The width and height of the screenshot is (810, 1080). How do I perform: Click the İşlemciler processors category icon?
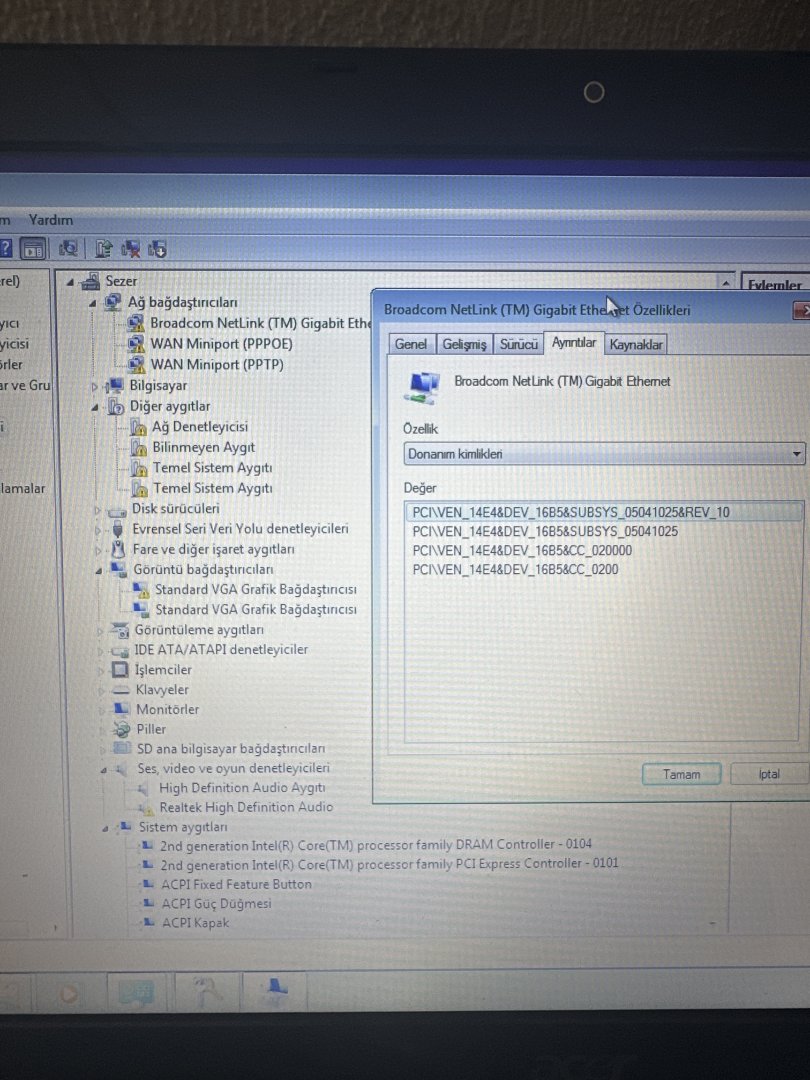tap(121, 669)
